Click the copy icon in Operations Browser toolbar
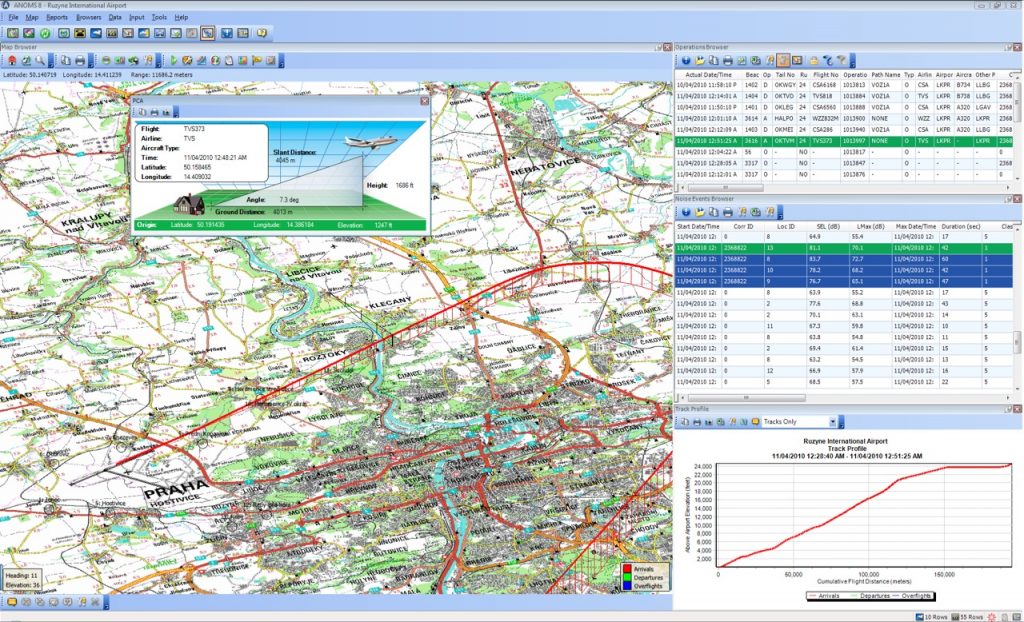 (x=714, y=61)
